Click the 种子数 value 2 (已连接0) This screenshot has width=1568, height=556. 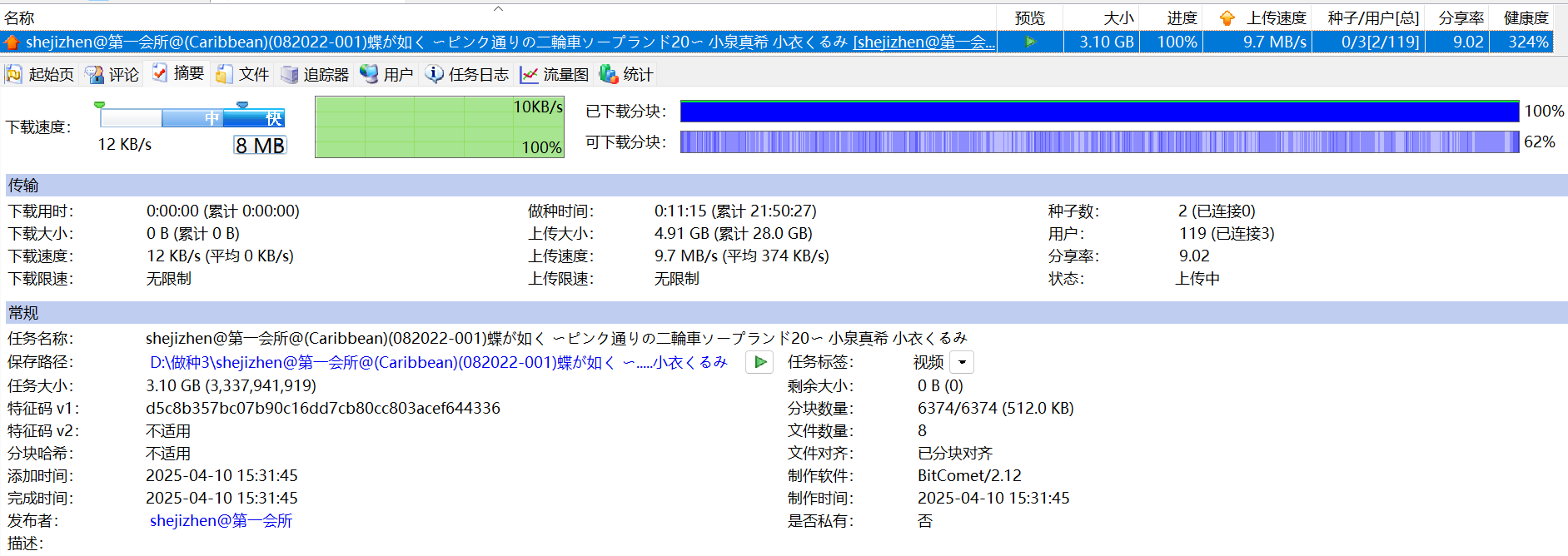1217,211
